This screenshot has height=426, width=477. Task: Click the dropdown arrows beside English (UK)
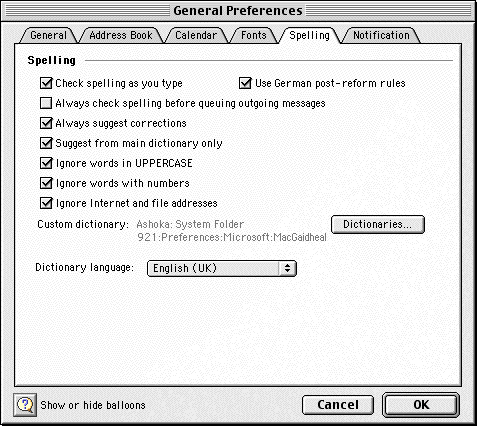(x=287, y=268)
